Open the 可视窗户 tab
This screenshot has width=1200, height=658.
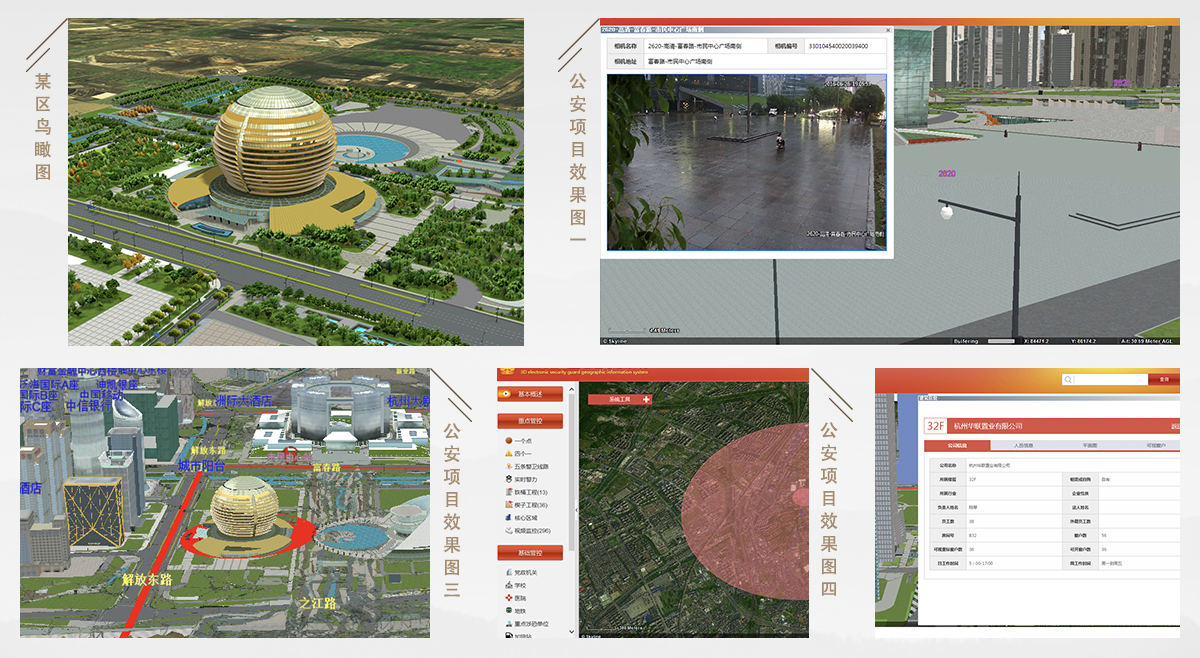[1156, 445]
